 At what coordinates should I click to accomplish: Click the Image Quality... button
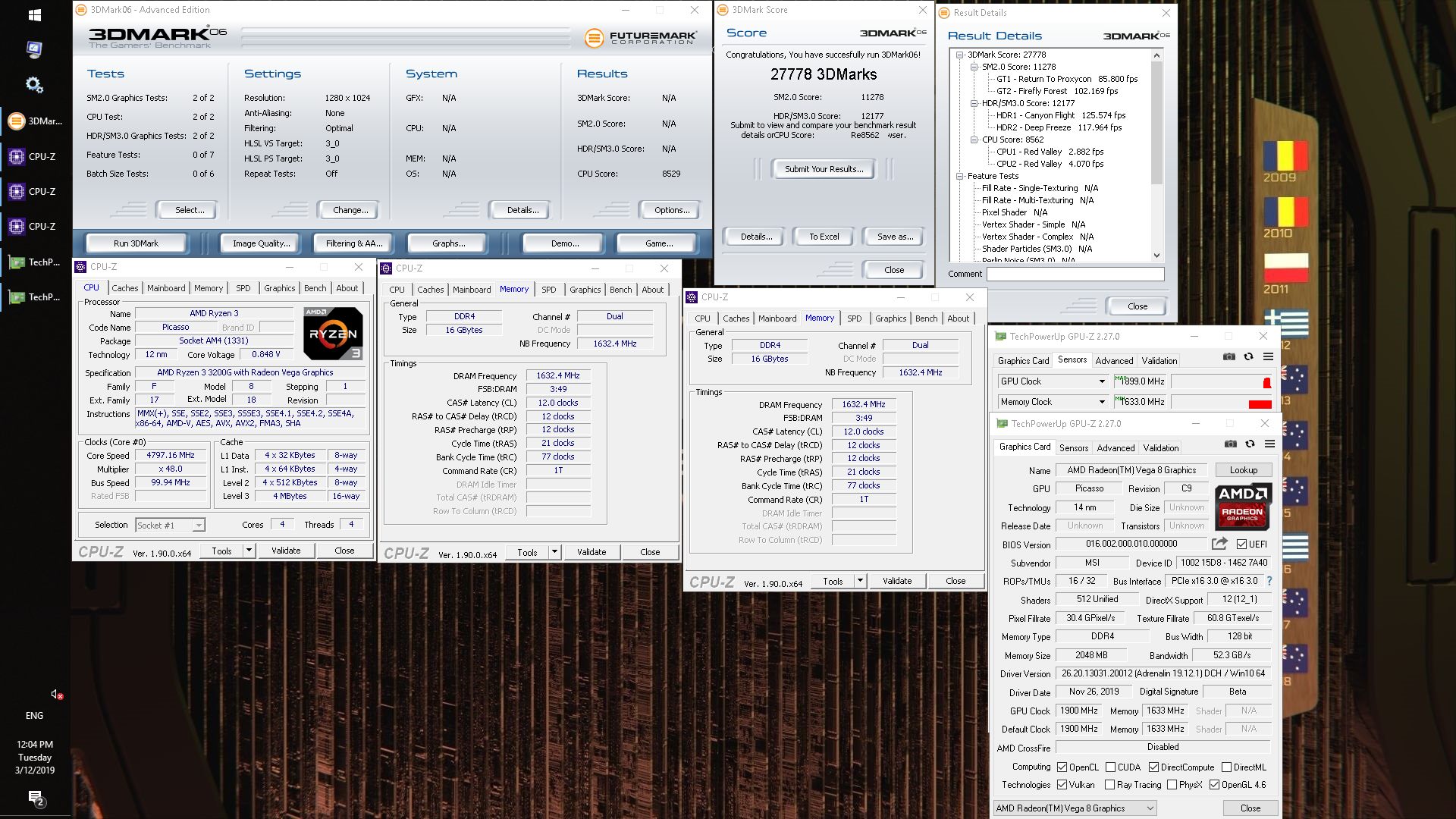pos(261,243)
